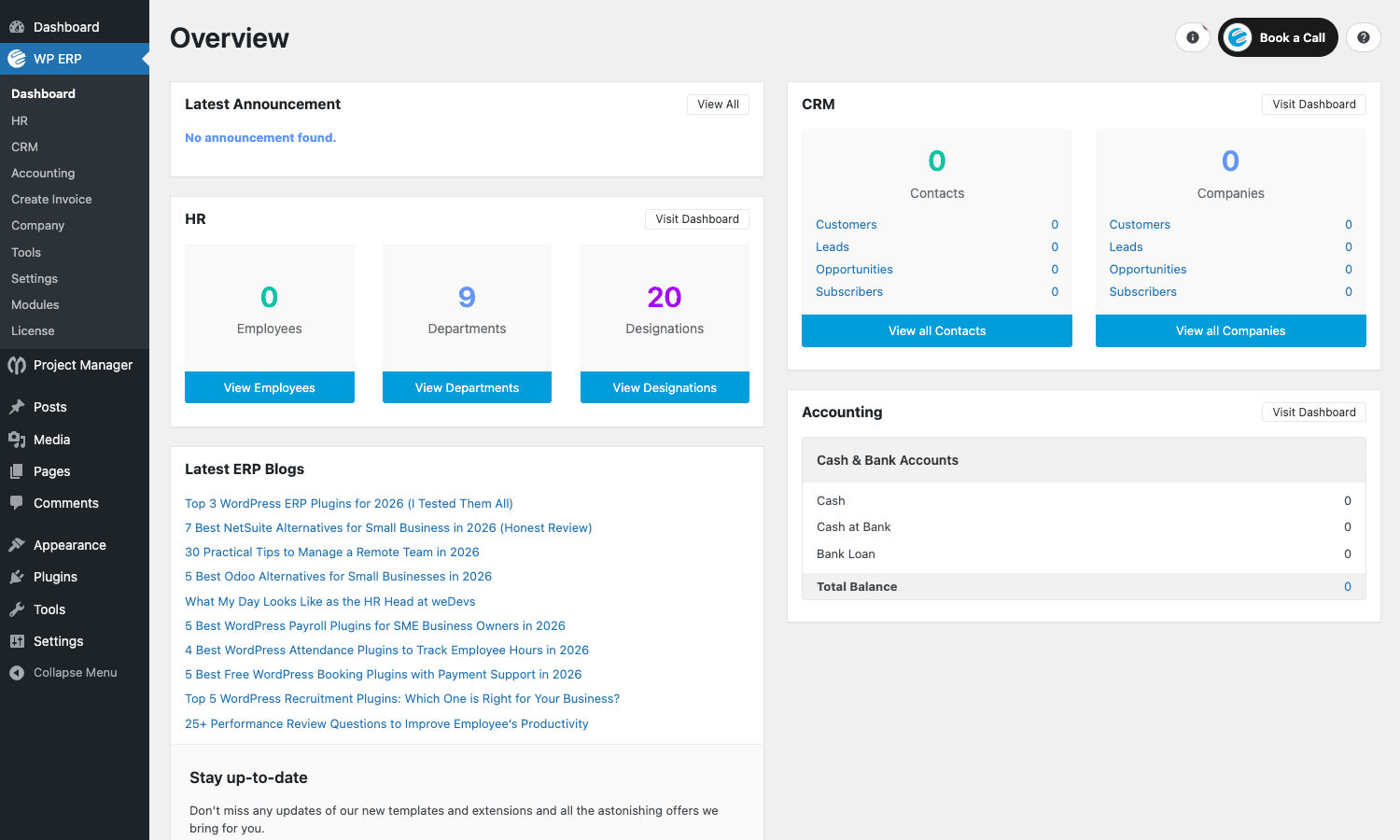The height and width of the screenshot is (840, 1400).
Task: Click the Appearance paintbrush icon
Action: click(x=17, y=545)
